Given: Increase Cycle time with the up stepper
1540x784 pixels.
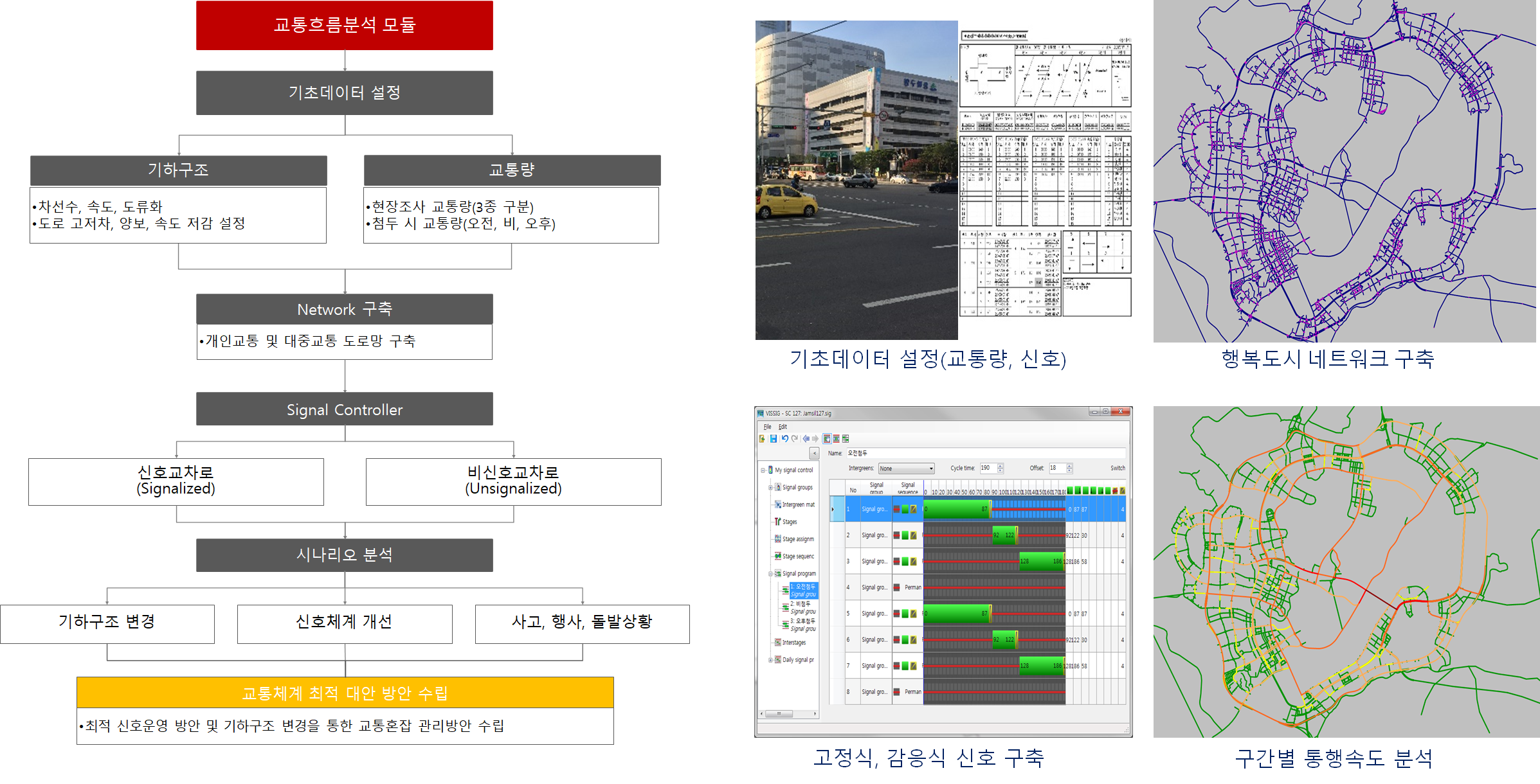Looking at the screenshot, I should tap(1001, 466).
